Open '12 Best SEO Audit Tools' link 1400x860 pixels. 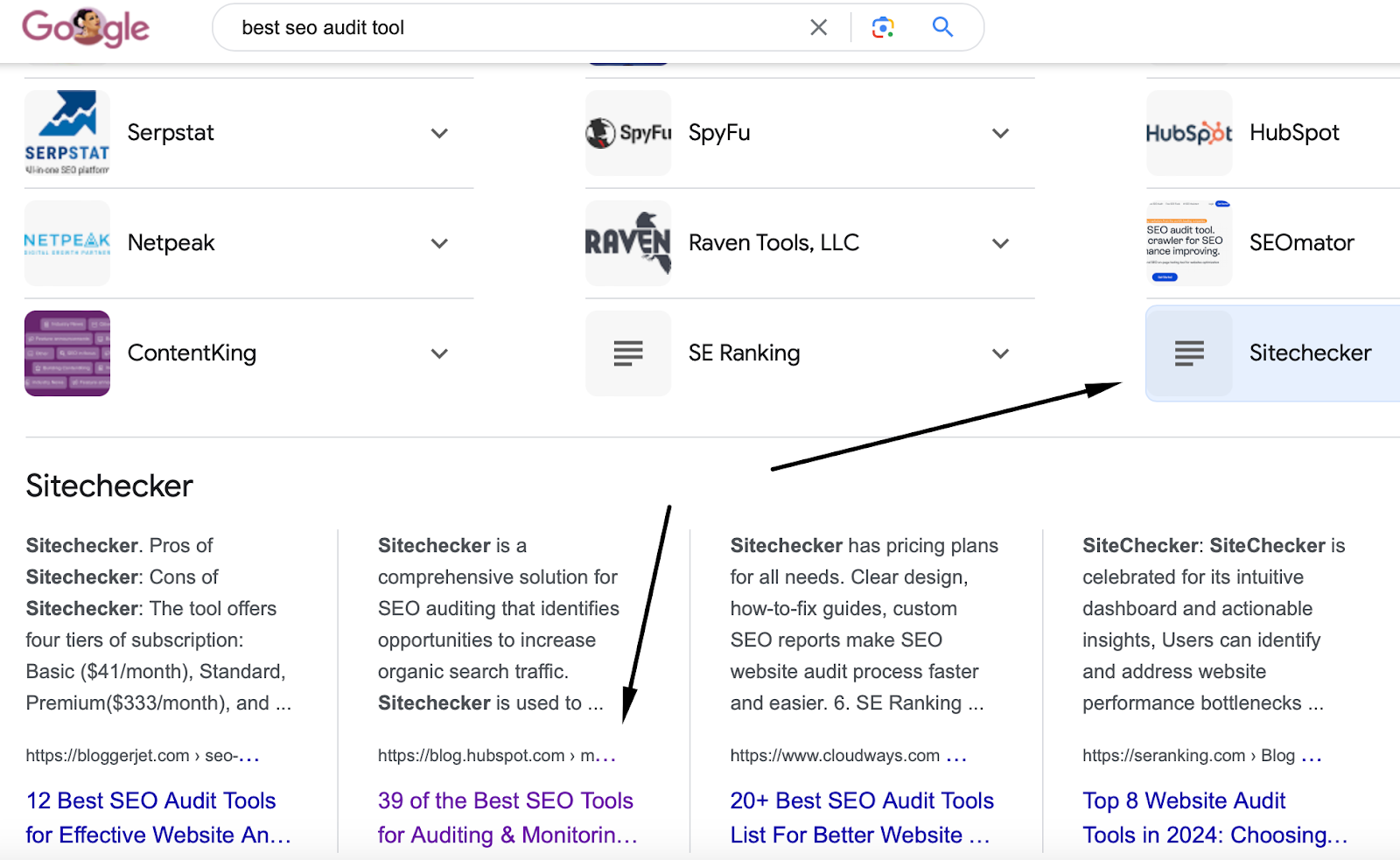click(x=158, y=817)
